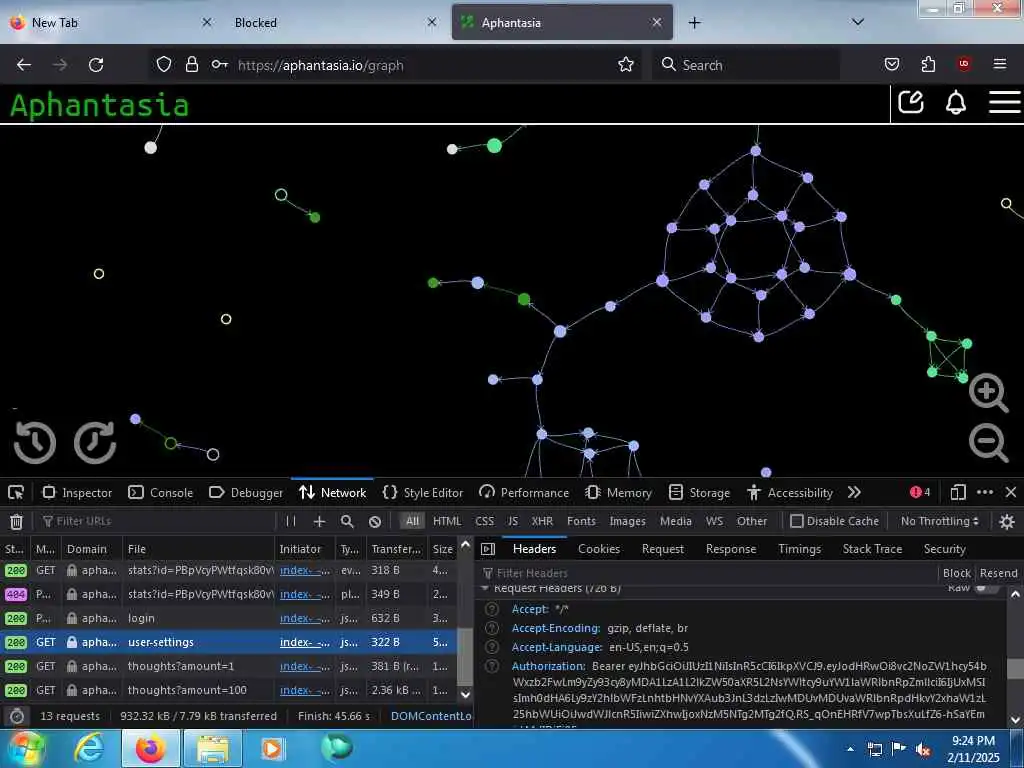Search in network requests magnifier
Image resolution: width=1024 pixels, height=768 pixels.
pos(347,521)
